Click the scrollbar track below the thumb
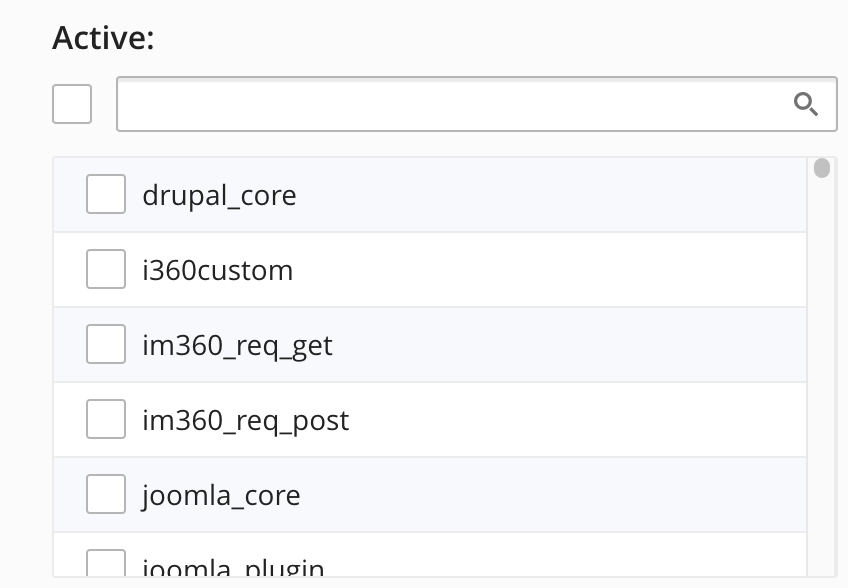Screen dimensions: 848x588 tap(822, 379)
